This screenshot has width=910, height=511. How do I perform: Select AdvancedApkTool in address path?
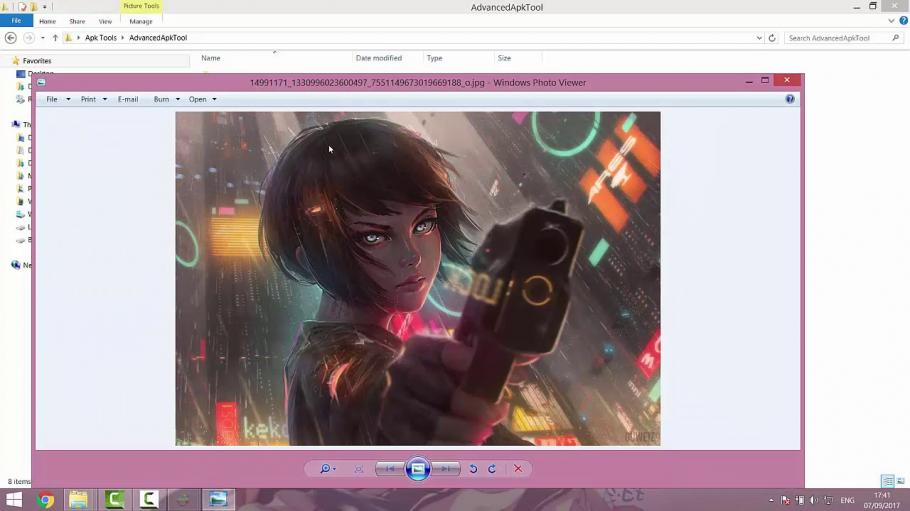[158, 38]
